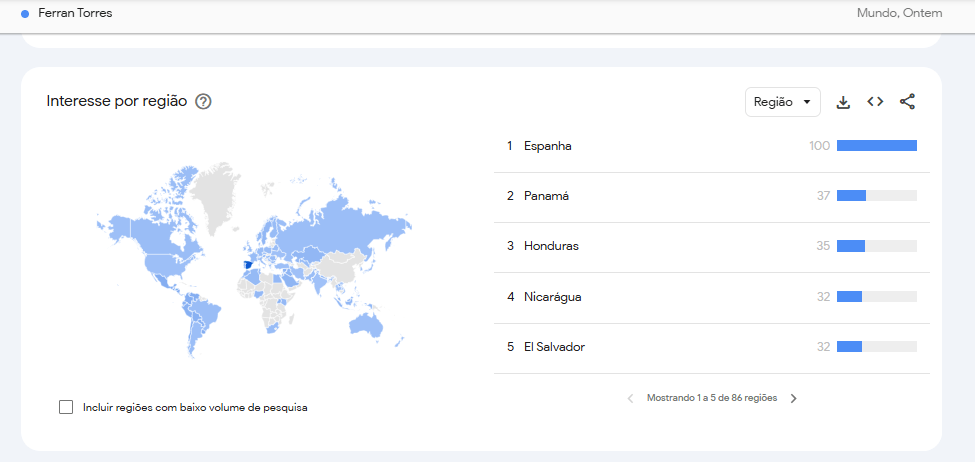Click the value 37 for Panamá
975x462 pixels.
point(824,196)
